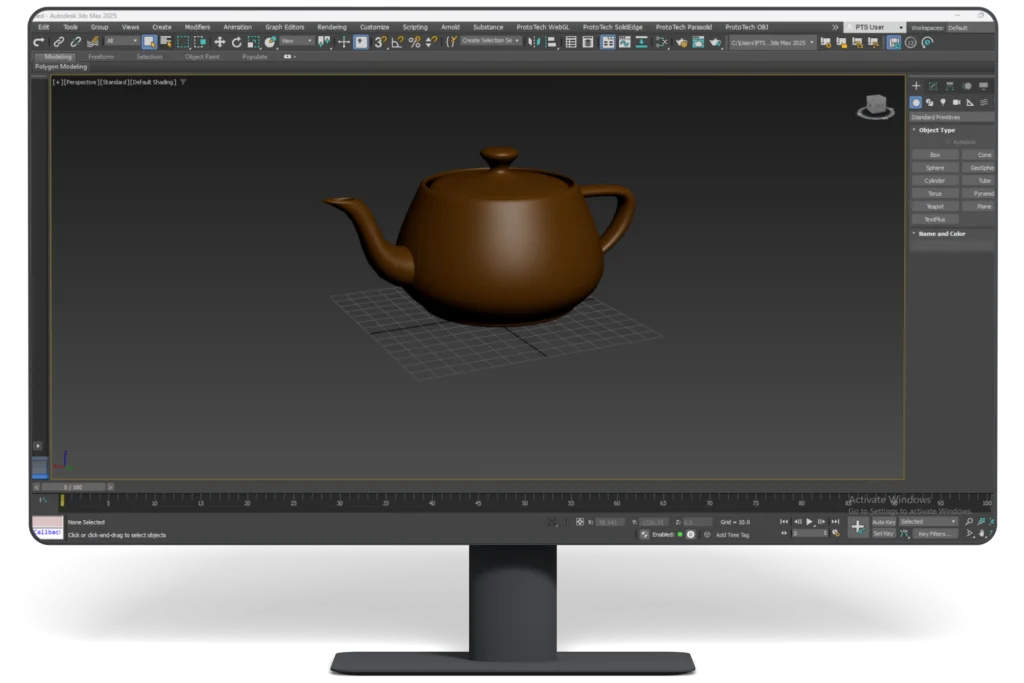
Task: Click Render Production teapot icon
Action: pyautogui.click(x=716, y=42)
